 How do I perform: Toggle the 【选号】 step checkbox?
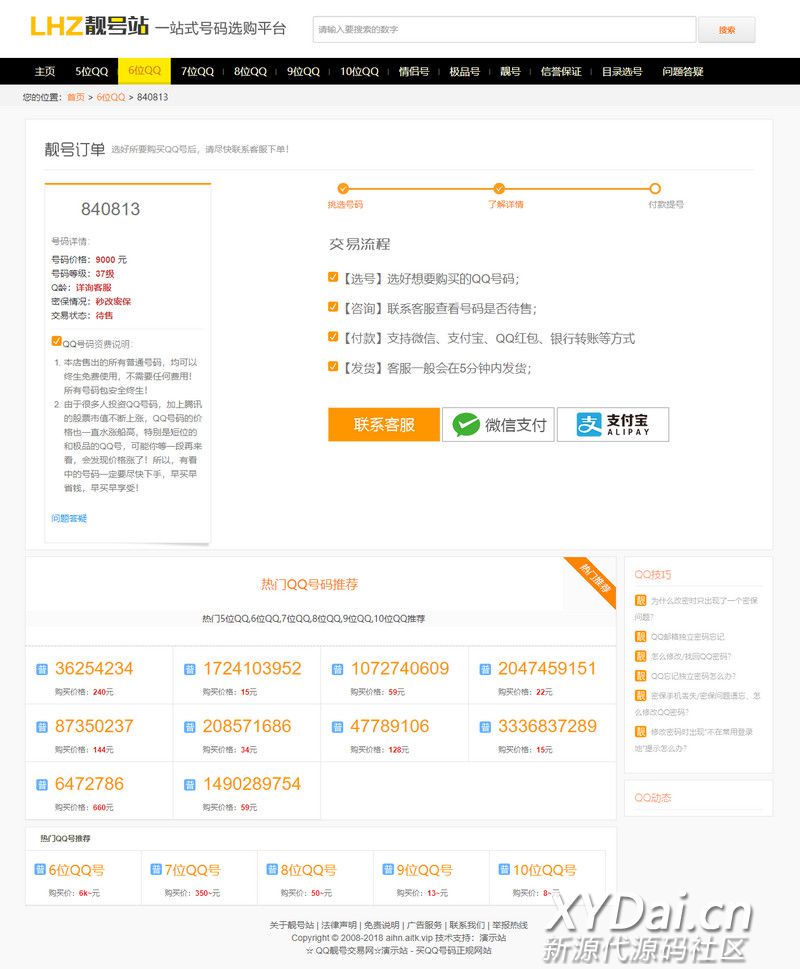(333, 278)
